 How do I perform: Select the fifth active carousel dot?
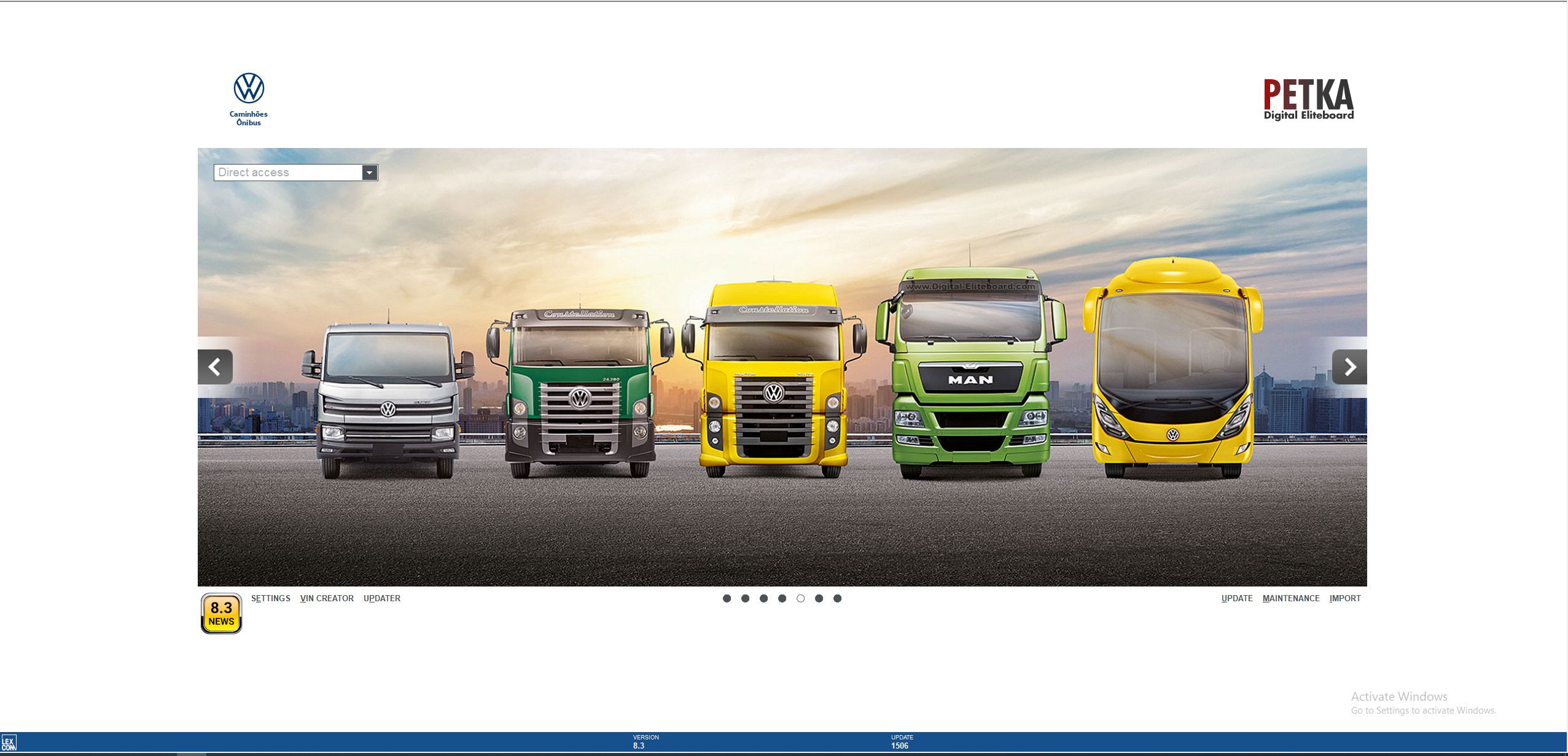click(x=800, y=598)
